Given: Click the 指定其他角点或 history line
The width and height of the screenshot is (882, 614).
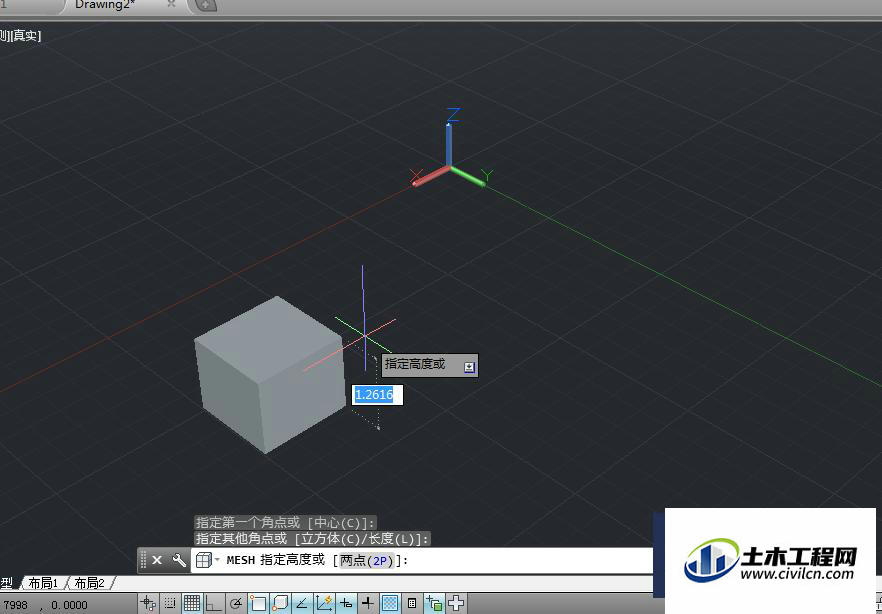Looking at the screenshot, I should [312, 539].
